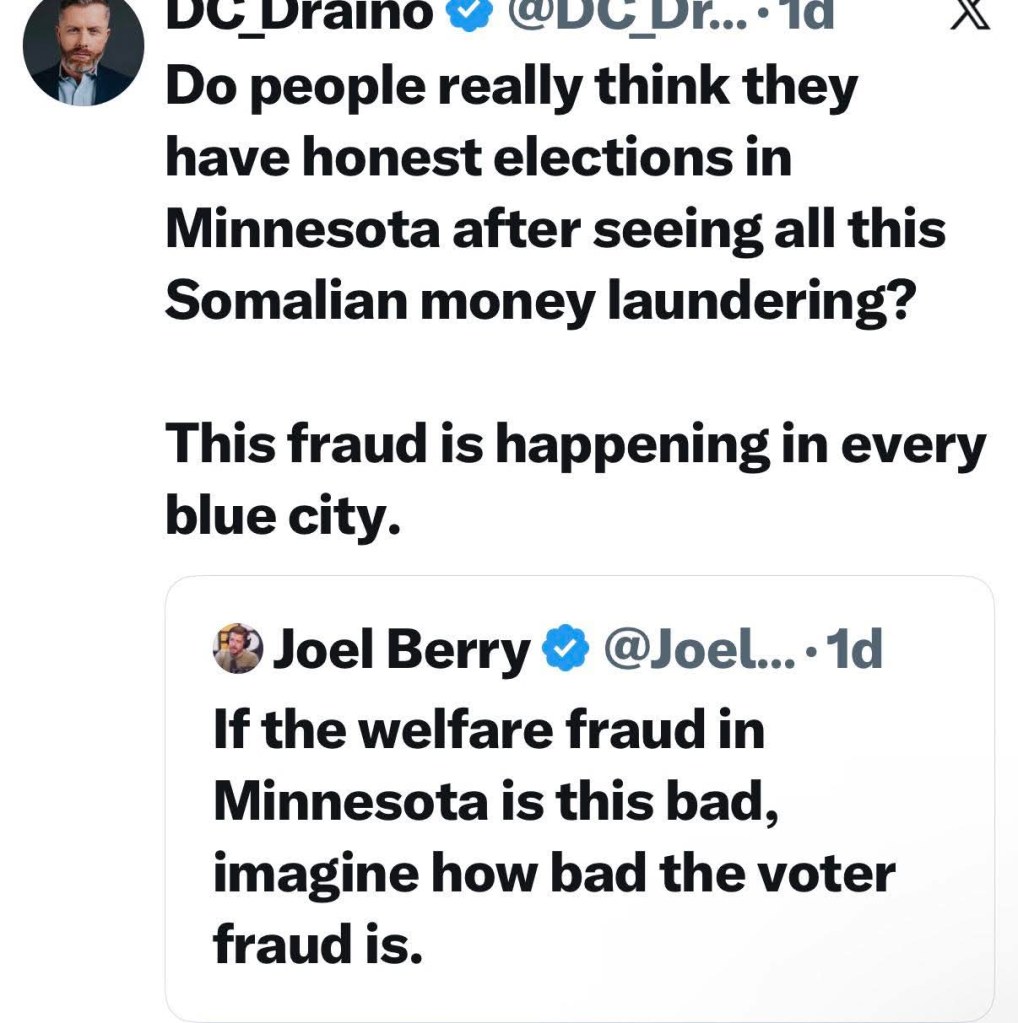Viewport: 1018px width, 1023px height.
Task: Click 'imagine how bad the voter' line
Action: (553, 872)
